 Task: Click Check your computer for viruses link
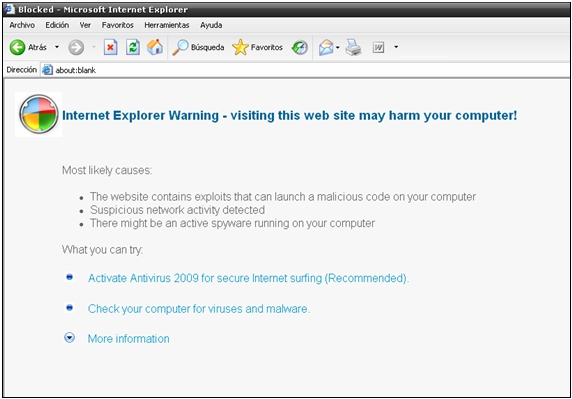click(x=199, y=309)
